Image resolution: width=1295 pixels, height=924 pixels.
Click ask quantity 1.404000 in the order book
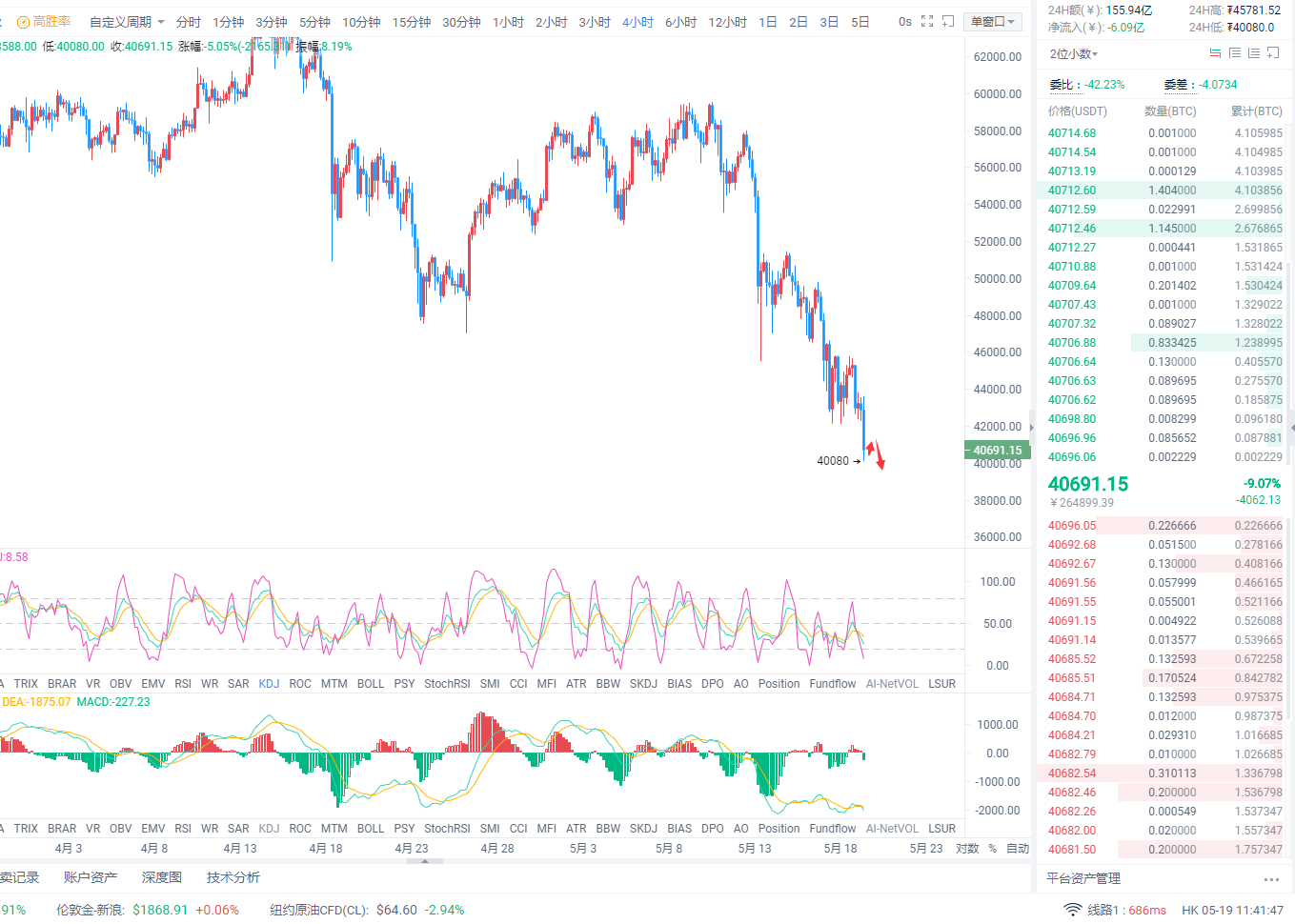[x=1172, y=191]
